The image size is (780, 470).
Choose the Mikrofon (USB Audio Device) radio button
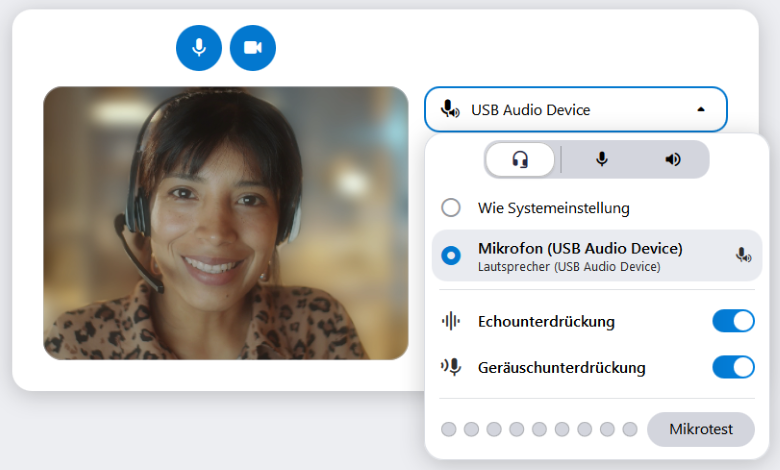click(451, 255)
